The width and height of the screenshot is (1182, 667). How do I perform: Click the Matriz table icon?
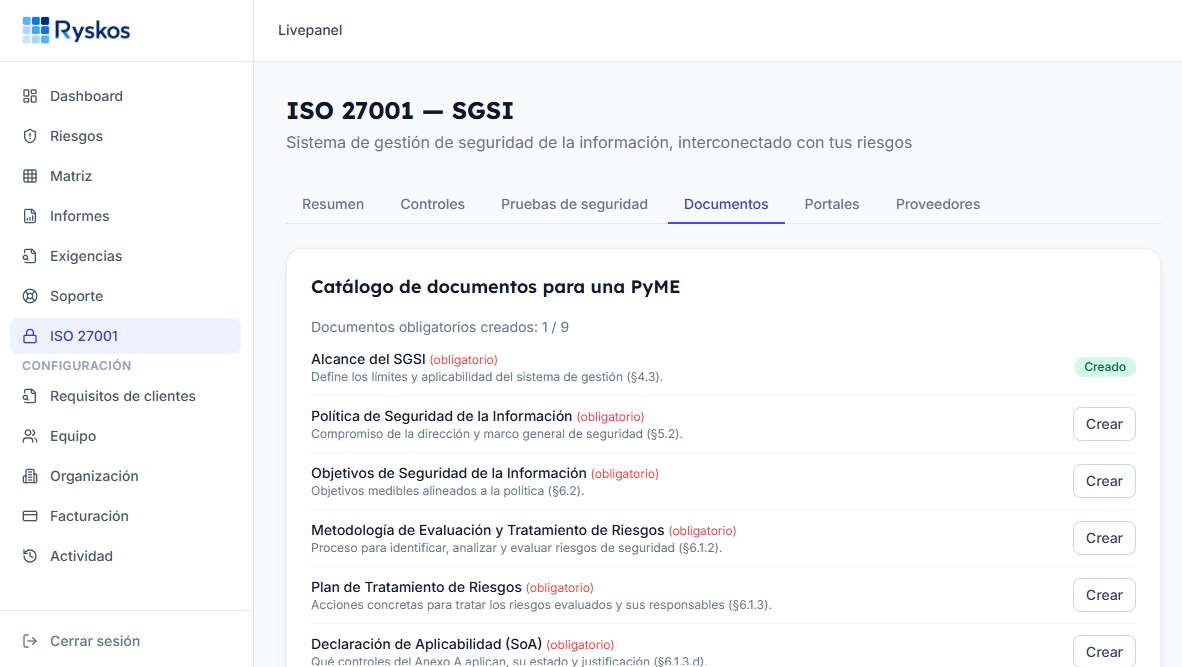tap(30, 176)
